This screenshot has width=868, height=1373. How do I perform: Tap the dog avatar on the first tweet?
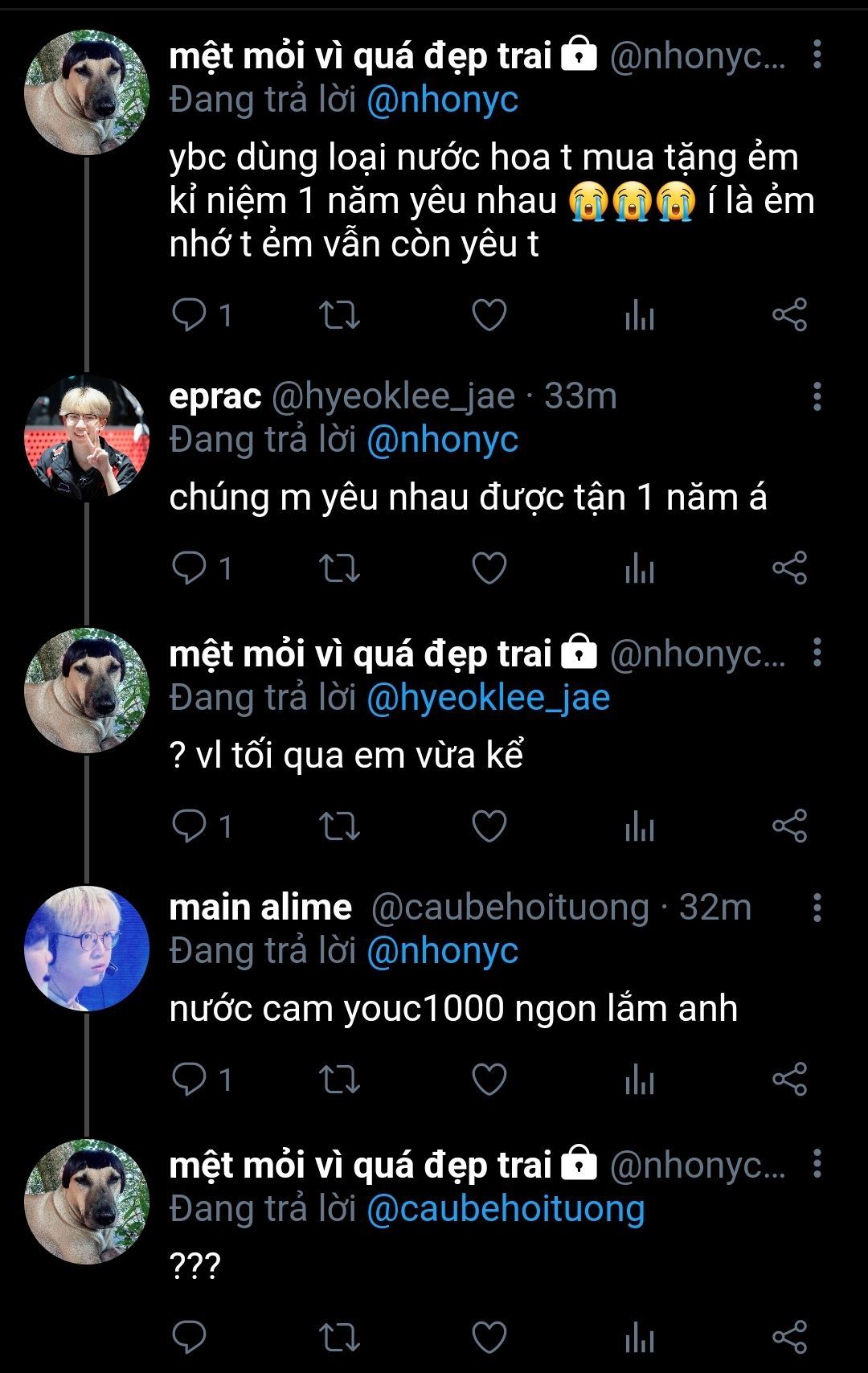pyautogui.click(x=87, y=92)
